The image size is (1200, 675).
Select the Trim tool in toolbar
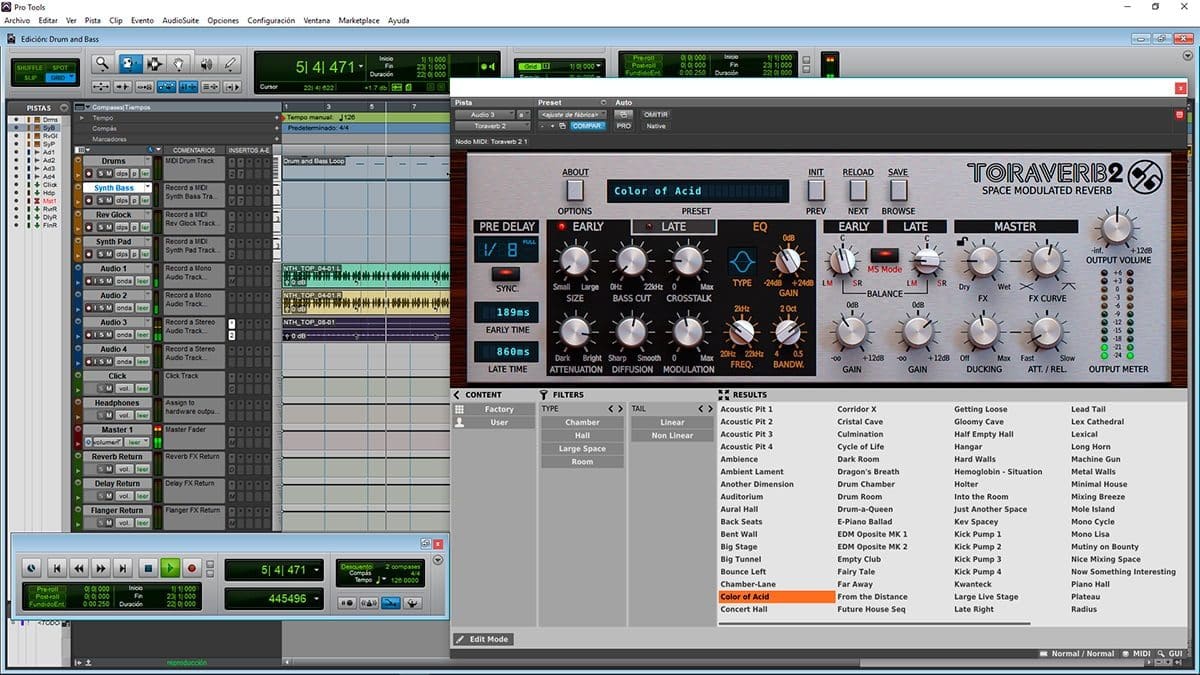pos(131,64)
